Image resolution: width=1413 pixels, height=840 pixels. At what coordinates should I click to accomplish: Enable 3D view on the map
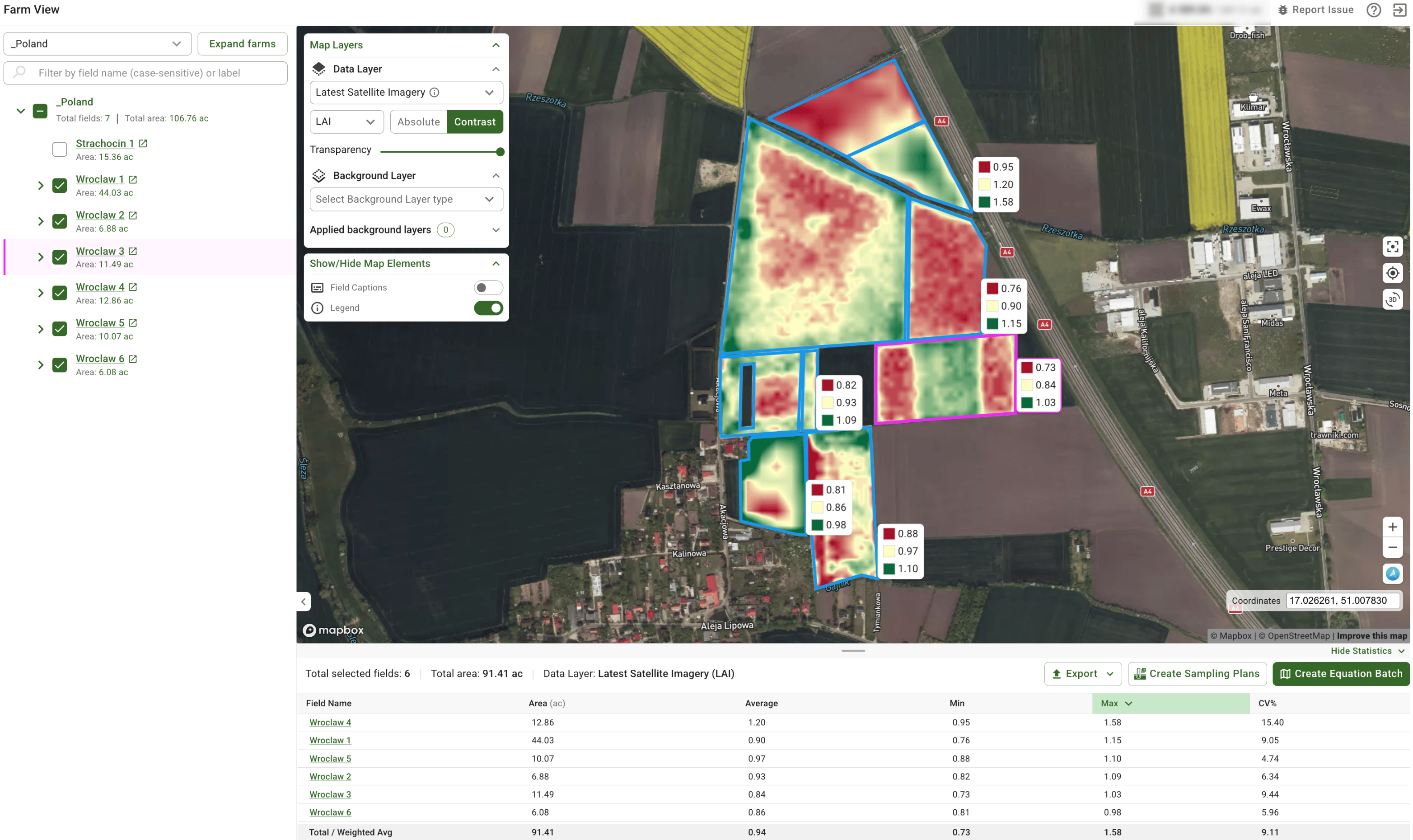tap(1393, 299)
